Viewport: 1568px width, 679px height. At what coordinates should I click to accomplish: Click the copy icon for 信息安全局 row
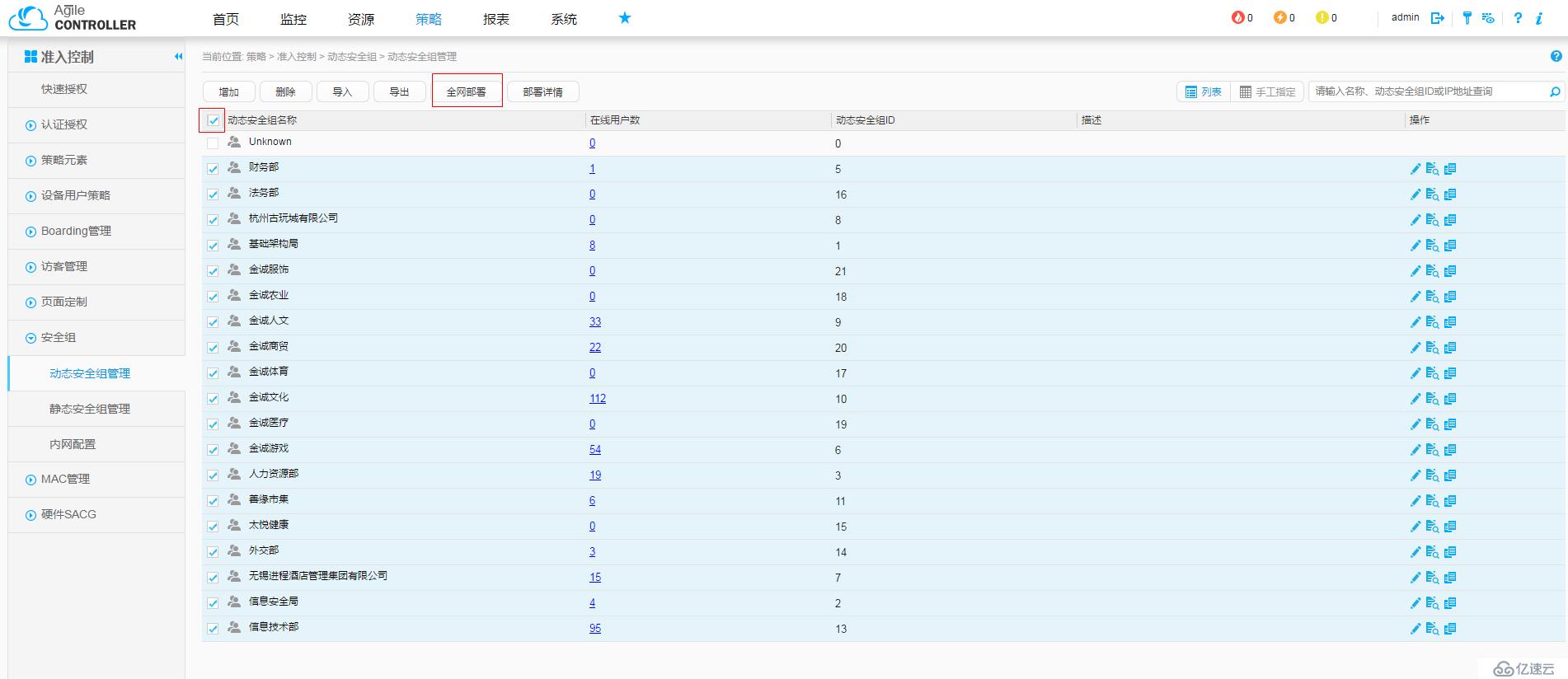[x=1450, y=603]
